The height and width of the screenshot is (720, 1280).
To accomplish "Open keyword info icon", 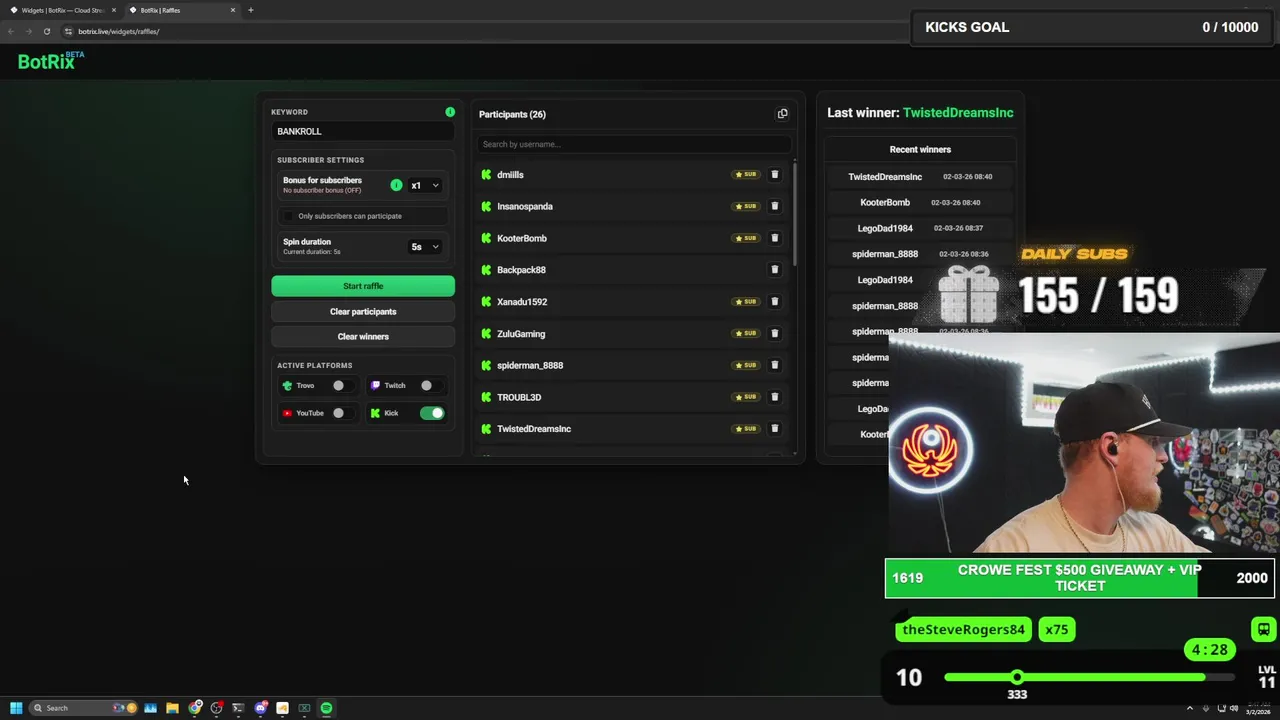I will click(450, 112).
